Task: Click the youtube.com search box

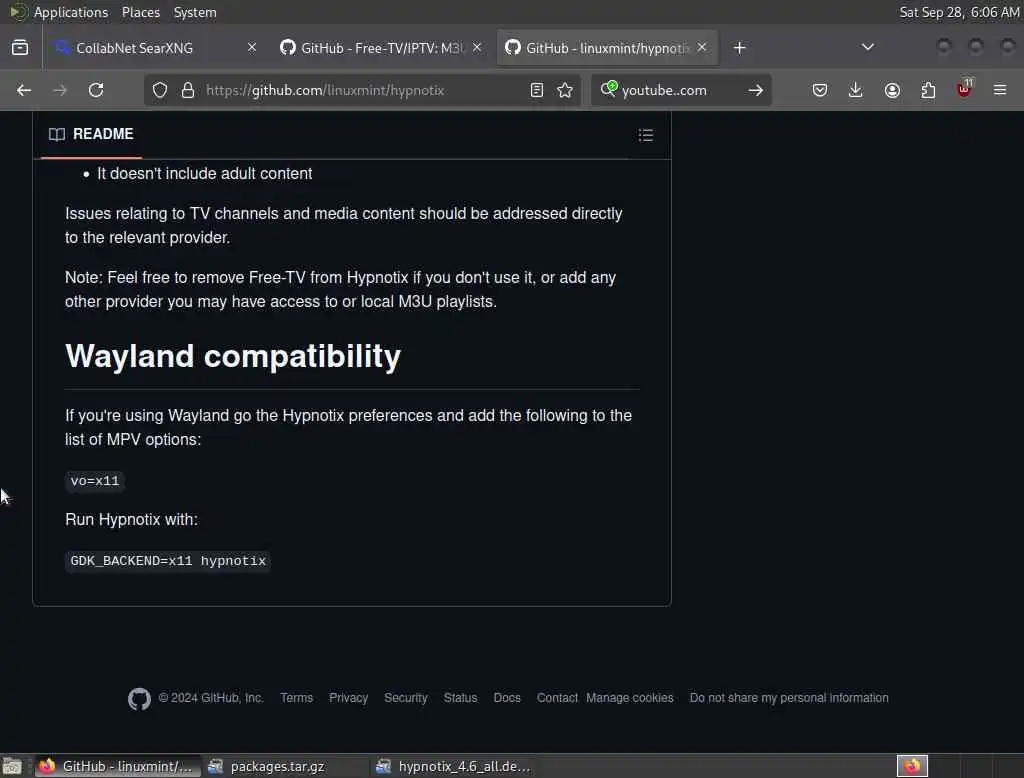Action: coord(679,90)
